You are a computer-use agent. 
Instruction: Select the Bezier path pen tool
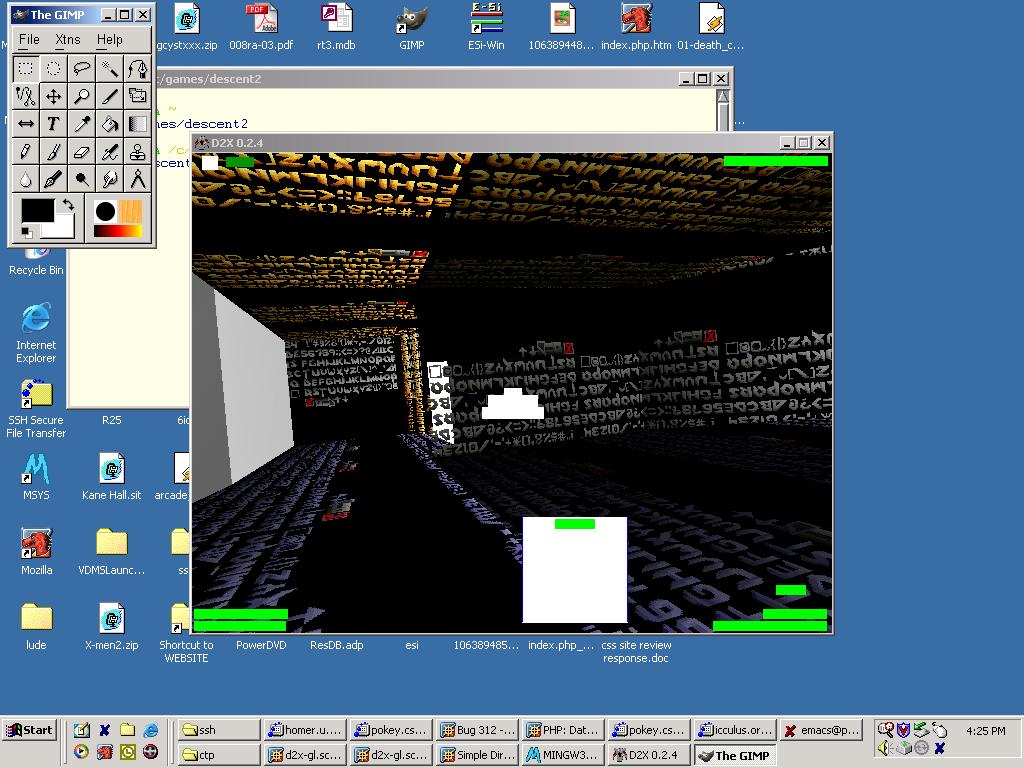point(137,69)
